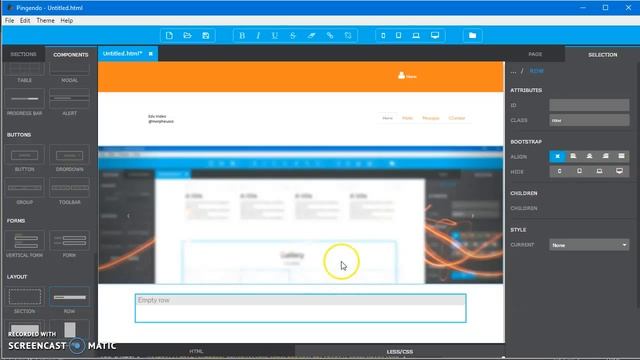The width and height of the screenshot is (640, 360).
Task: Toggle fourth Align option button
Action: click(605, 156)
